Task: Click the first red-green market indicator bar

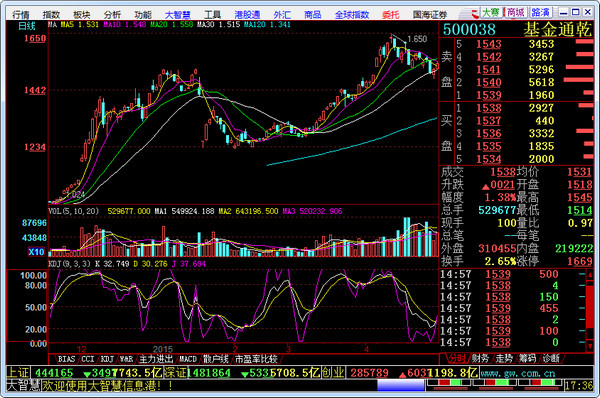Action: point(448,383)
